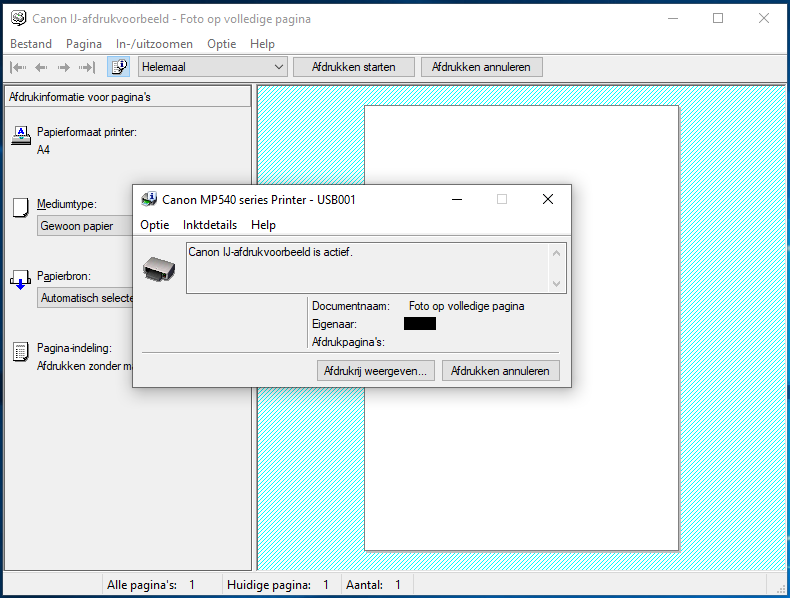Click Afdrukken annuleren in status dialog

pyautogui.click(x=501, y=371)
